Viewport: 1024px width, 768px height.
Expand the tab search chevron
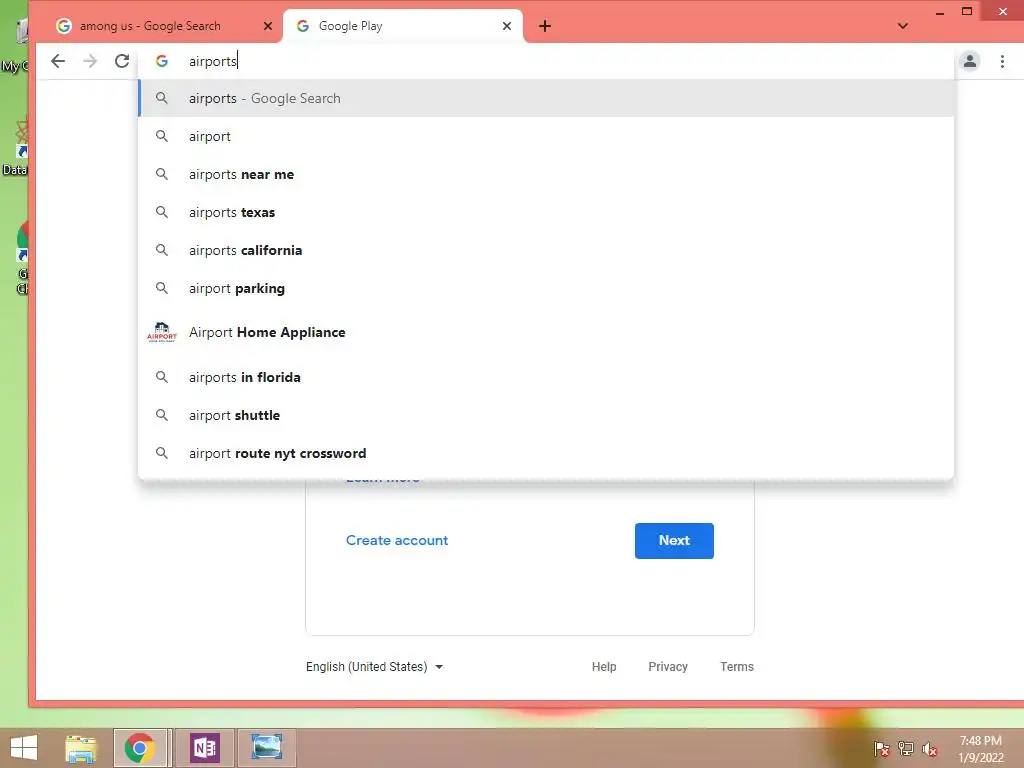903,26
